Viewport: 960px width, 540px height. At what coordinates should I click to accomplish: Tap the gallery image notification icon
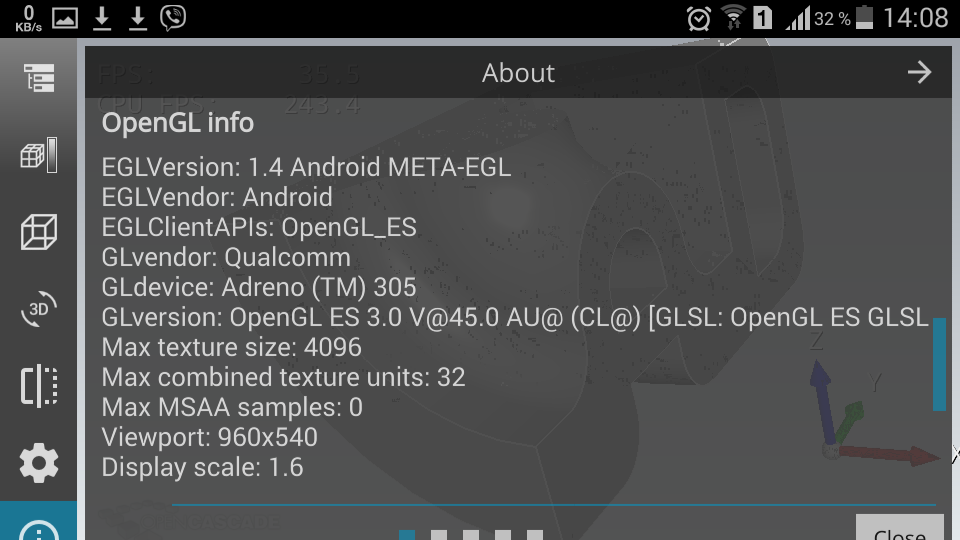point(65,17)
